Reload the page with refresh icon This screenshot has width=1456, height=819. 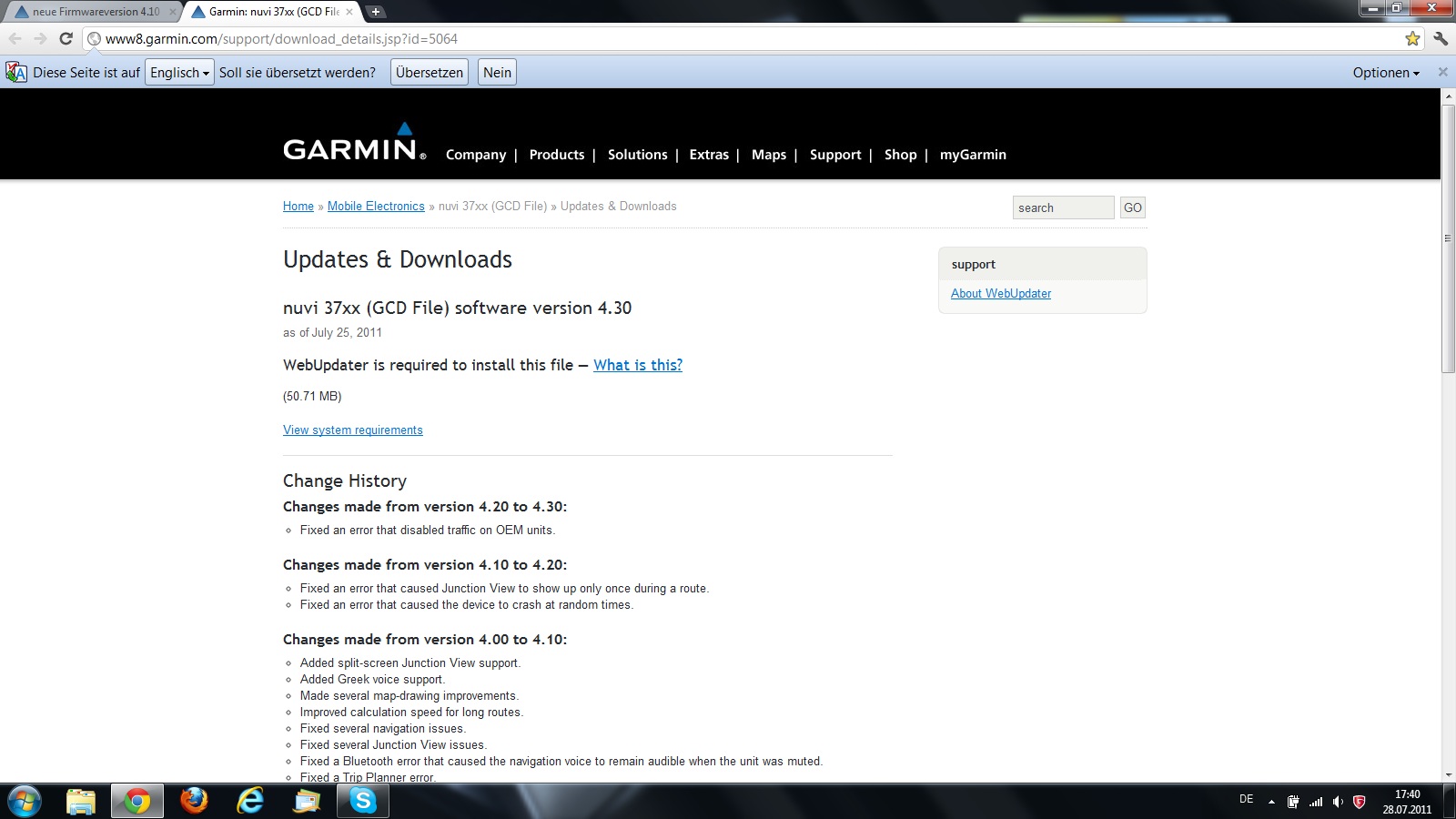click(66, 39)
